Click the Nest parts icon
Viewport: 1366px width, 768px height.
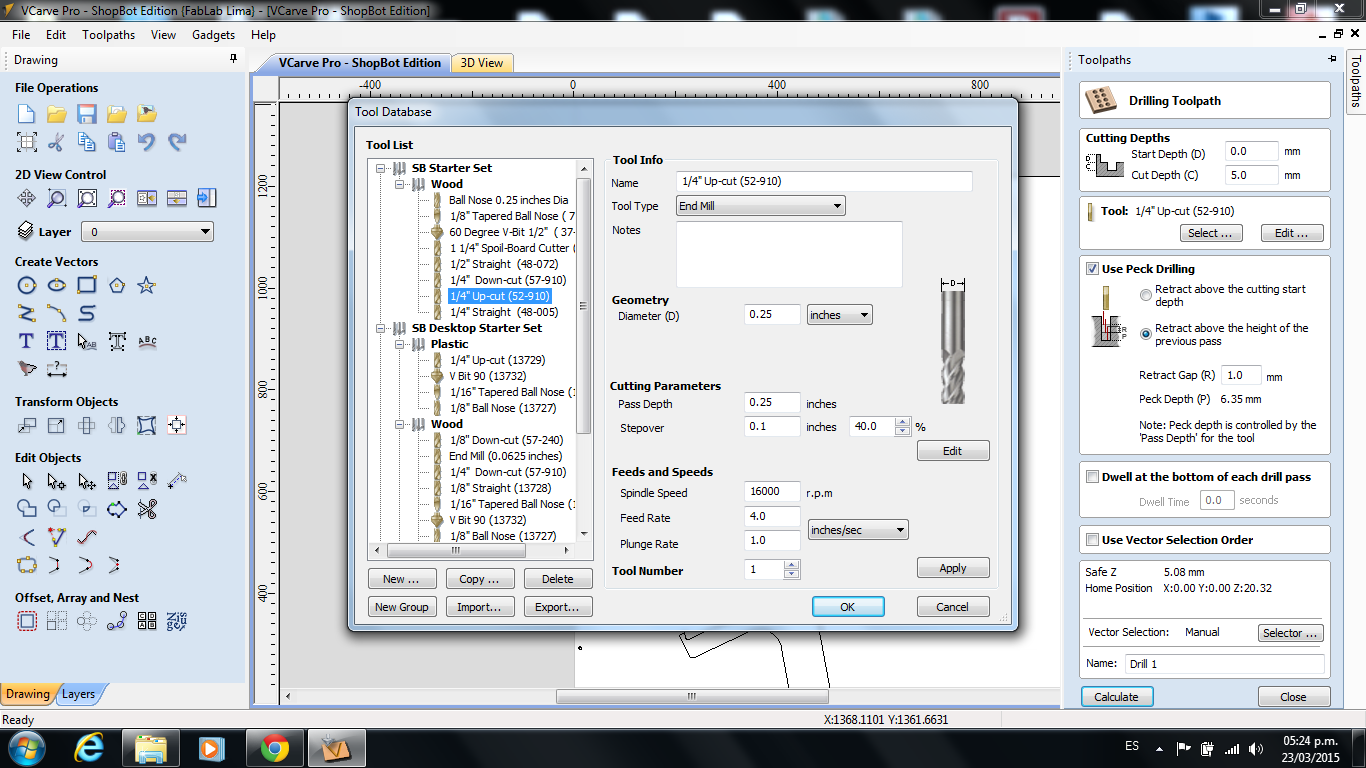(x=177, y=621)
